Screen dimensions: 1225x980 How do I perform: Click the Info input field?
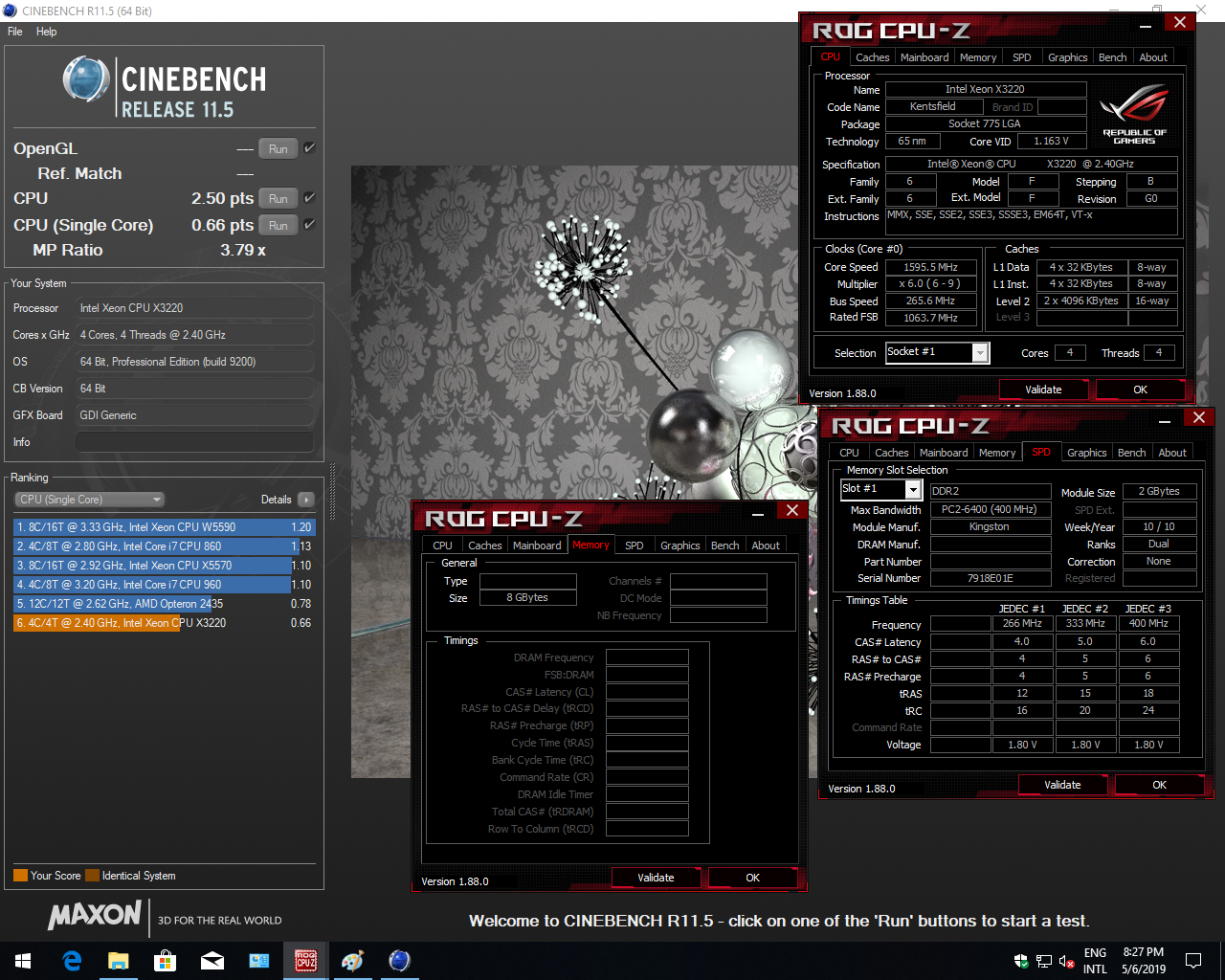click(194, 442)
